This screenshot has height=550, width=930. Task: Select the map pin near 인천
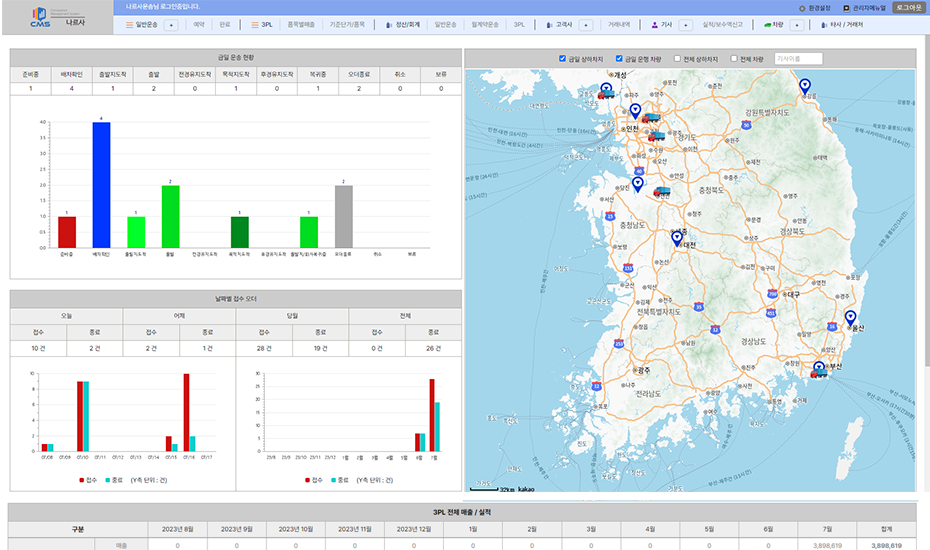[635, 111]
